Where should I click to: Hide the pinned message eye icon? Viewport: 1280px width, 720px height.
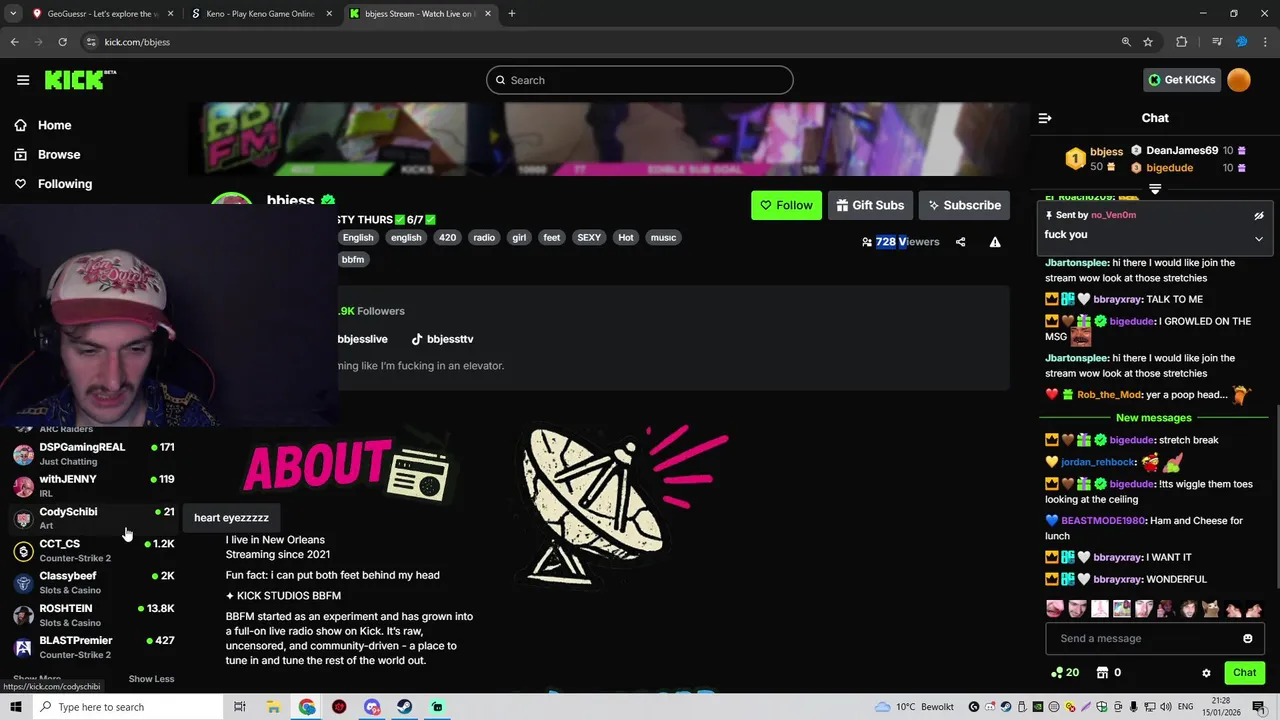click(1259, 215)
